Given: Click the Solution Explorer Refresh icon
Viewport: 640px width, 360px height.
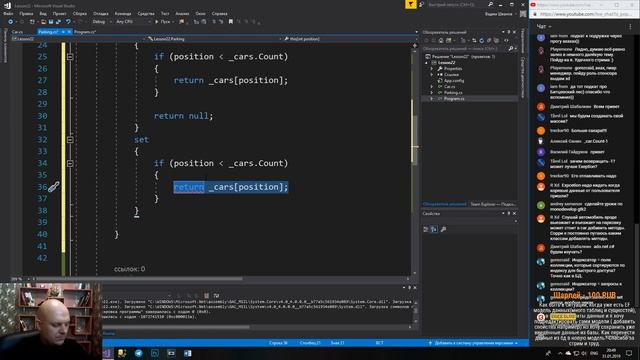Looking at the screenshot, I should click(x=482, y=40).
